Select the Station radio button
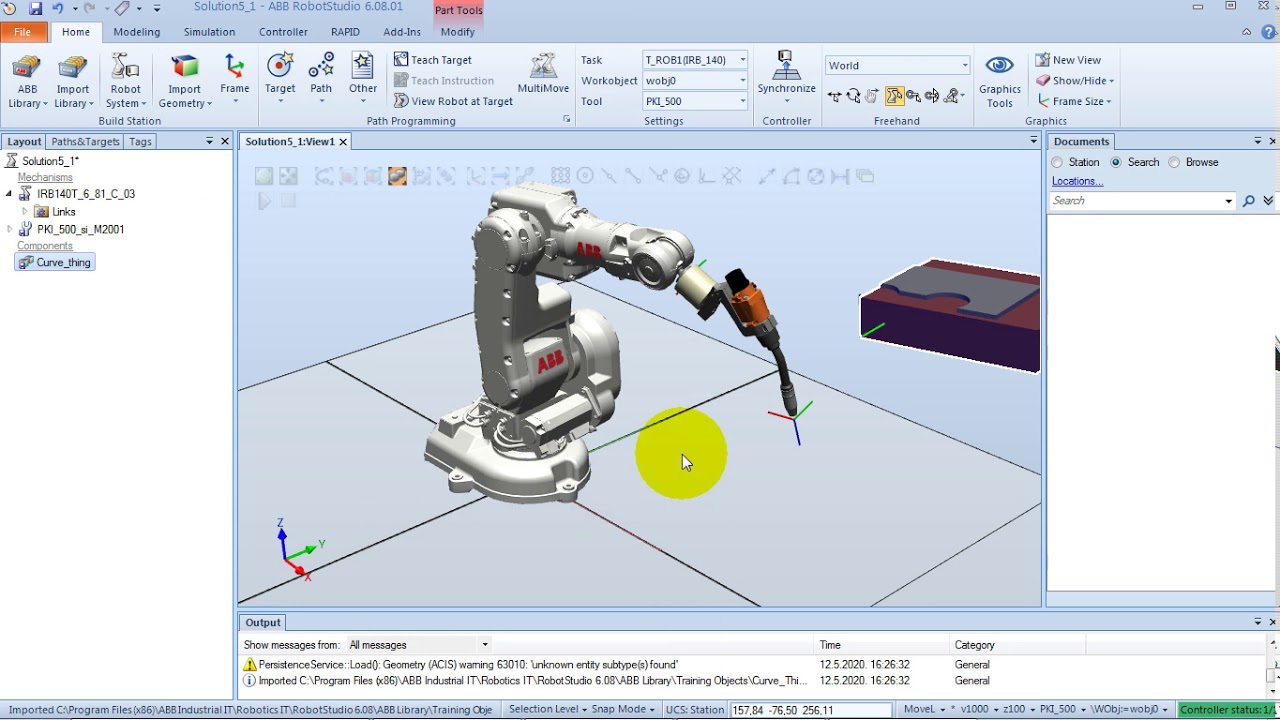 (1057, 162)
